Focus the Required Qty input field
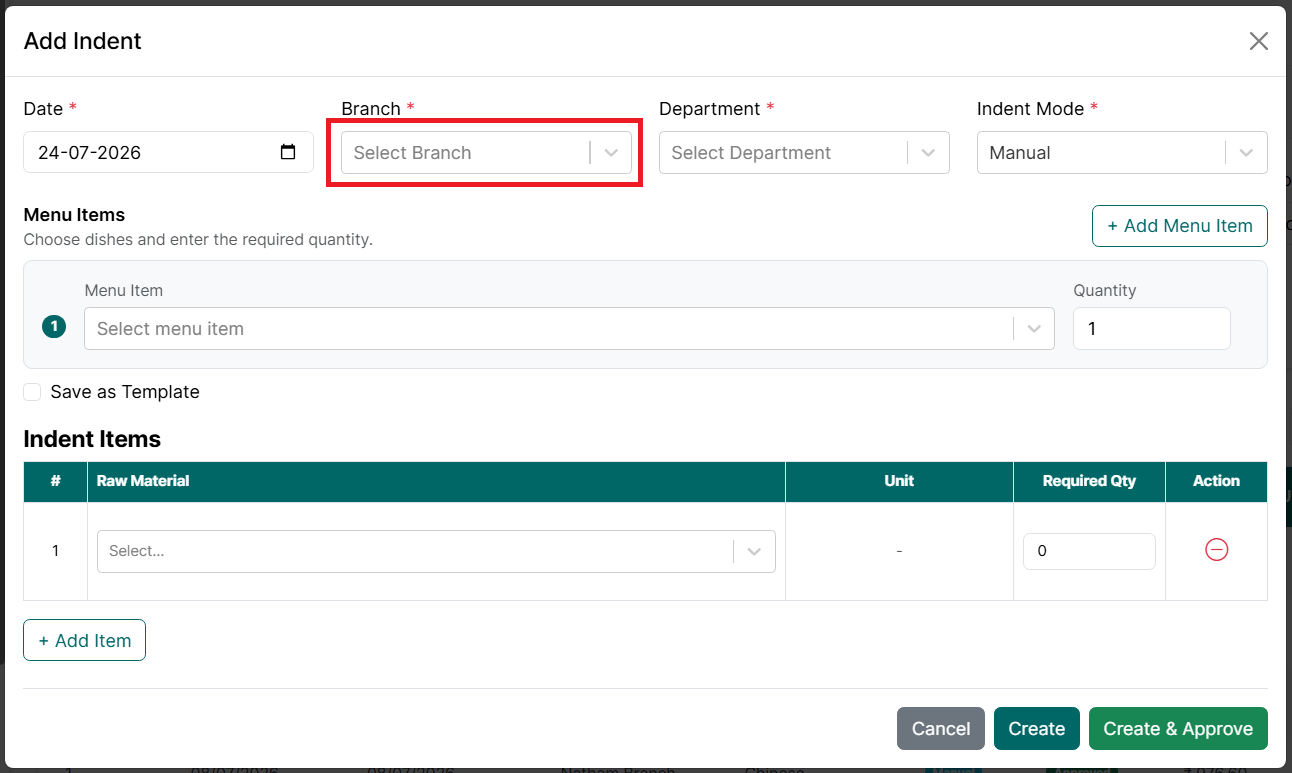Image resolution: width=1292 pixels, height=773 pixels. [1089, 551]
